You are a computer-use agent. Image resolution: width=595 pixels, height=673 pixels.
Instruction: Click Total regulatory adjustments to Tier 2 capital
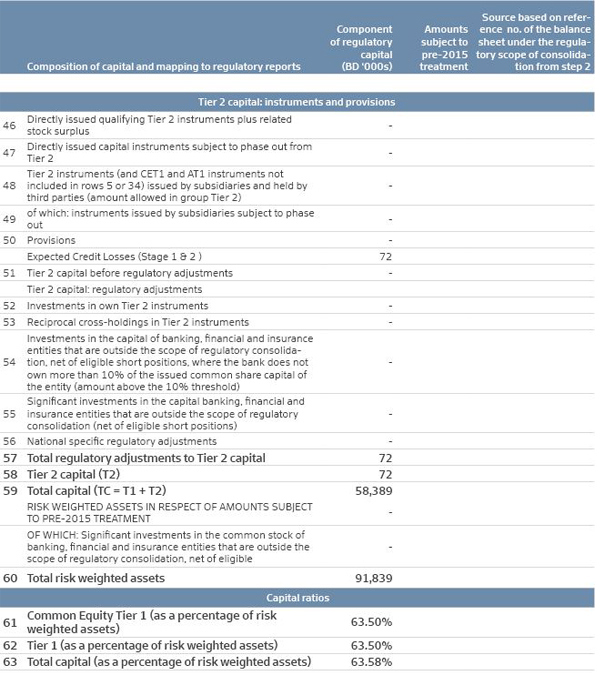coord(146,458)
